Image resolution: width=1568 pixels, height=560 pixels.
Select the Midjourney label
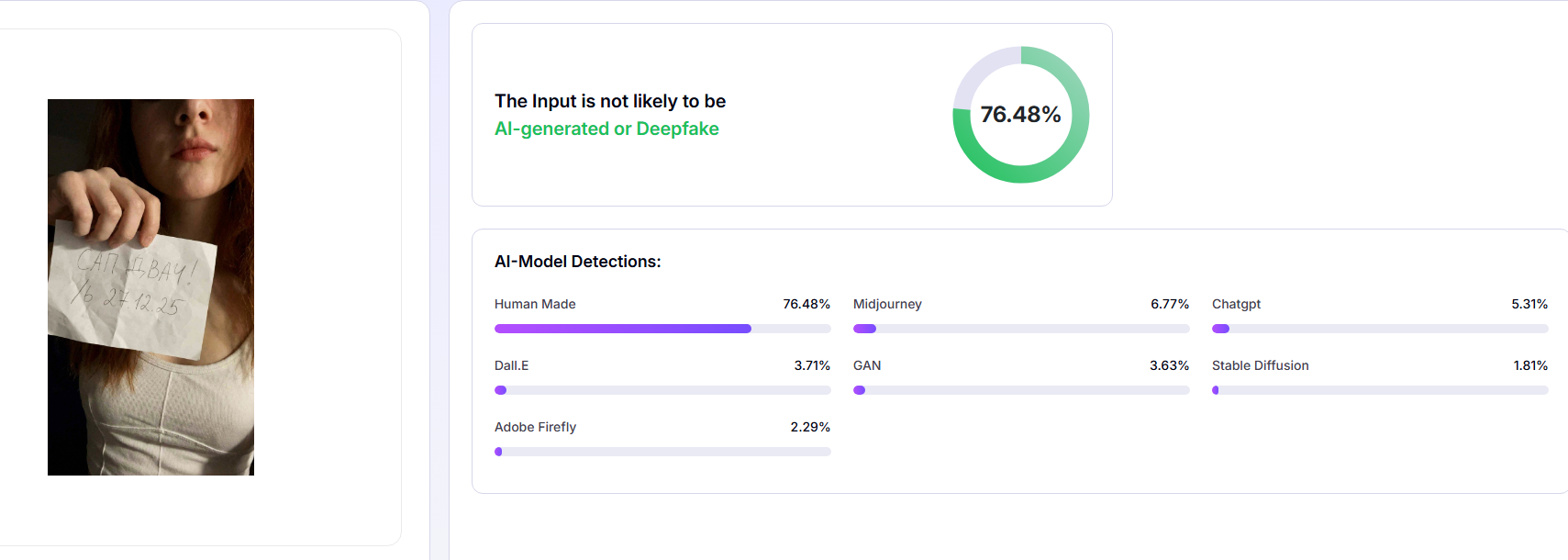887,304
